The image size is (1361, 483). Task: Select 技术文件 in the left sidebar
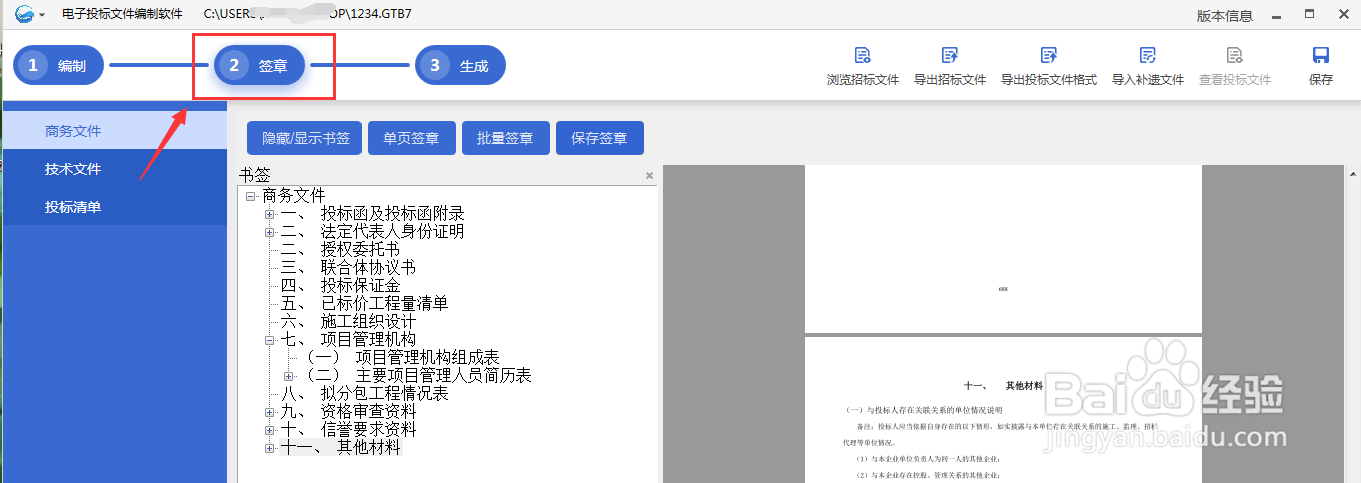[x=114, y=169]
